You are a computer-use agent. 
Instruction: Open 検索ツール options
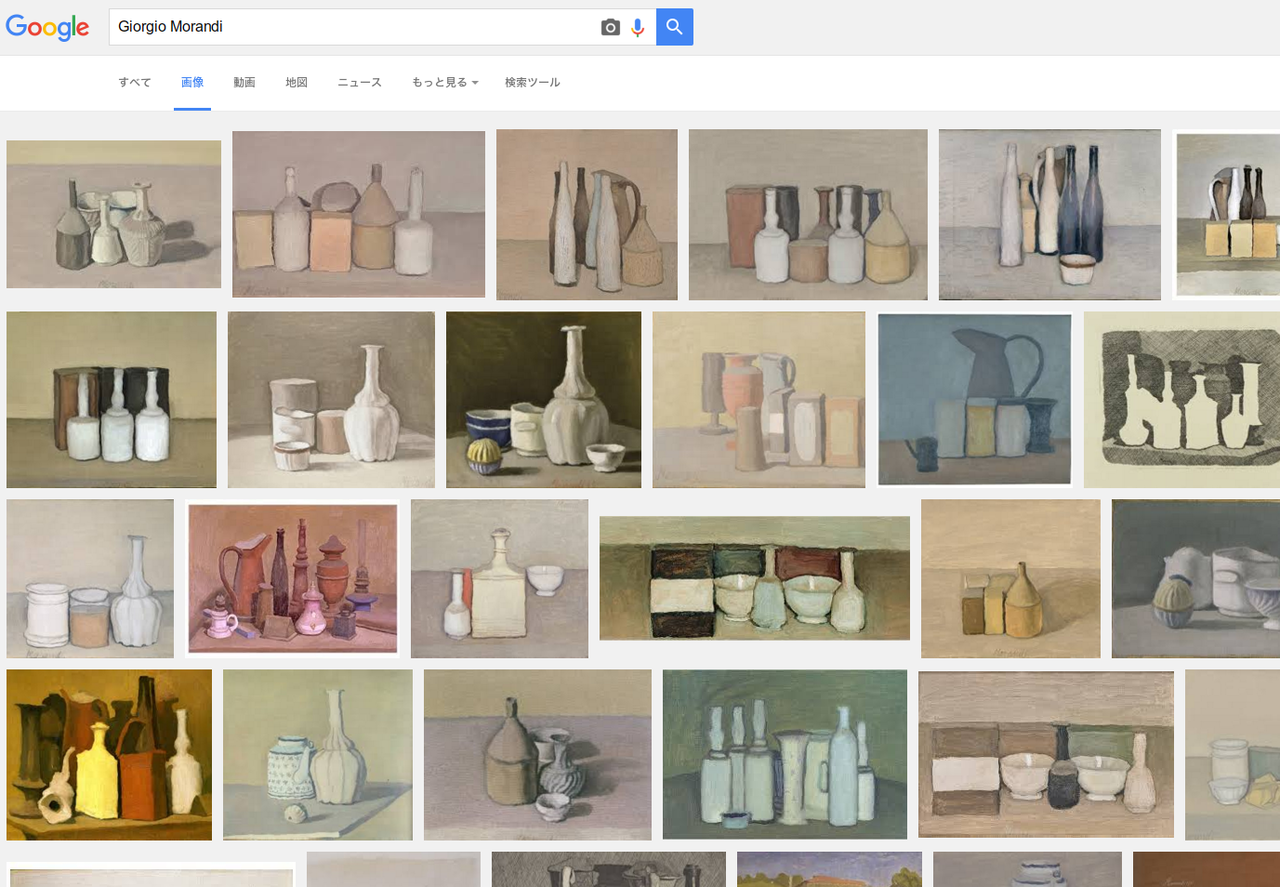(x=532, y=82)
